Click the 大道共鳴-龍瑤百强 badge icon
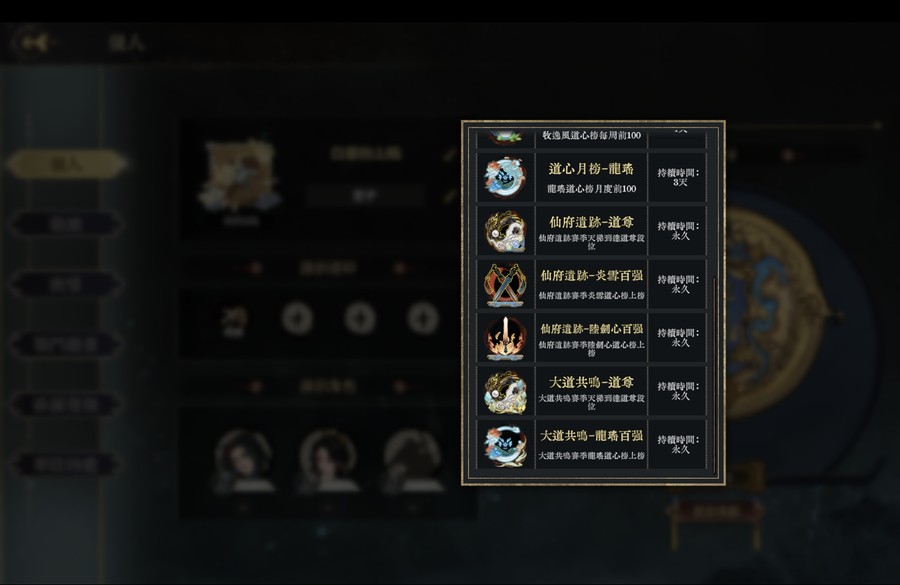The image size is (900, 585). tap(505, 444)
